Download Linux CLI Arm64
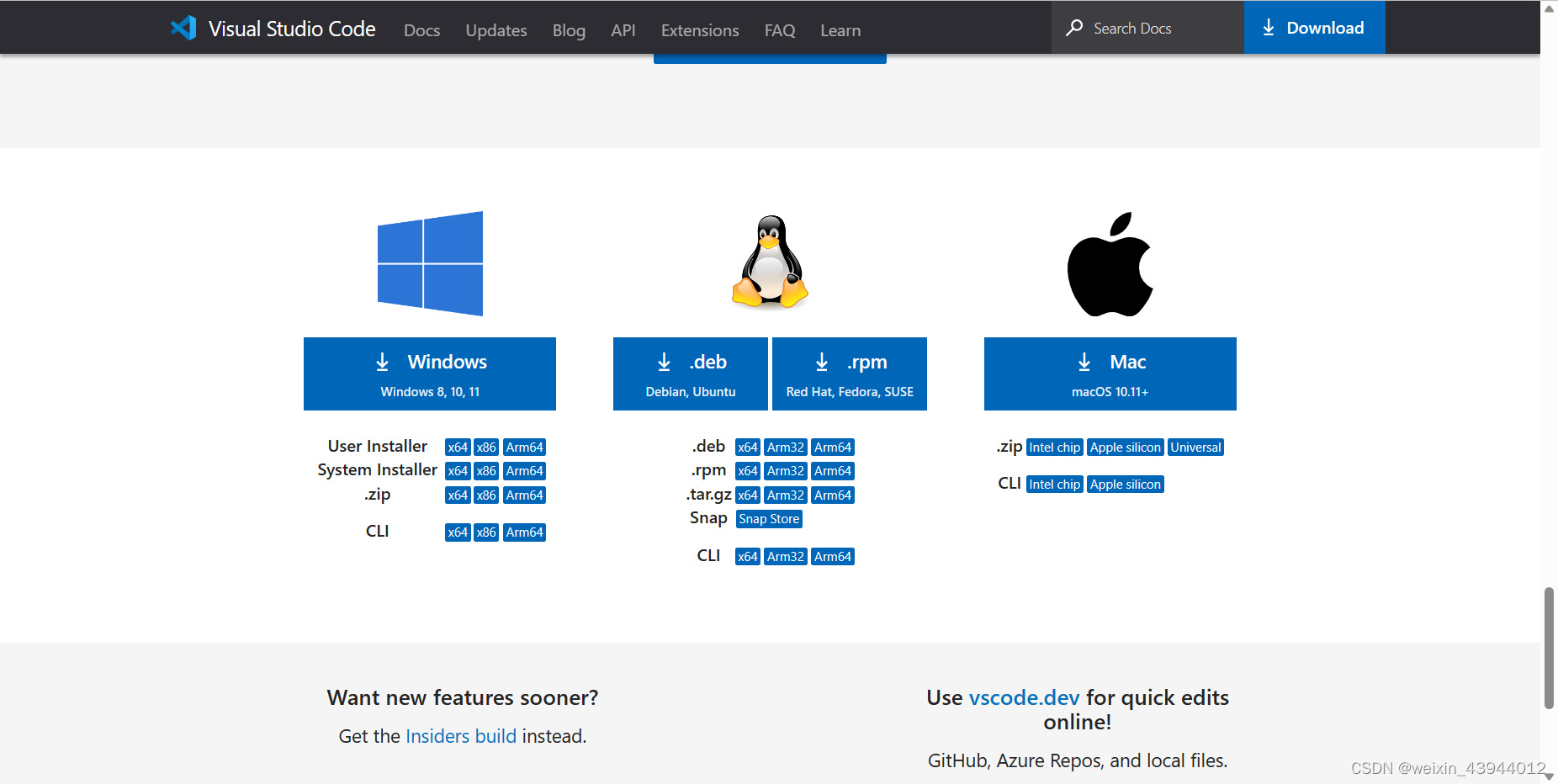 (833, 557)
